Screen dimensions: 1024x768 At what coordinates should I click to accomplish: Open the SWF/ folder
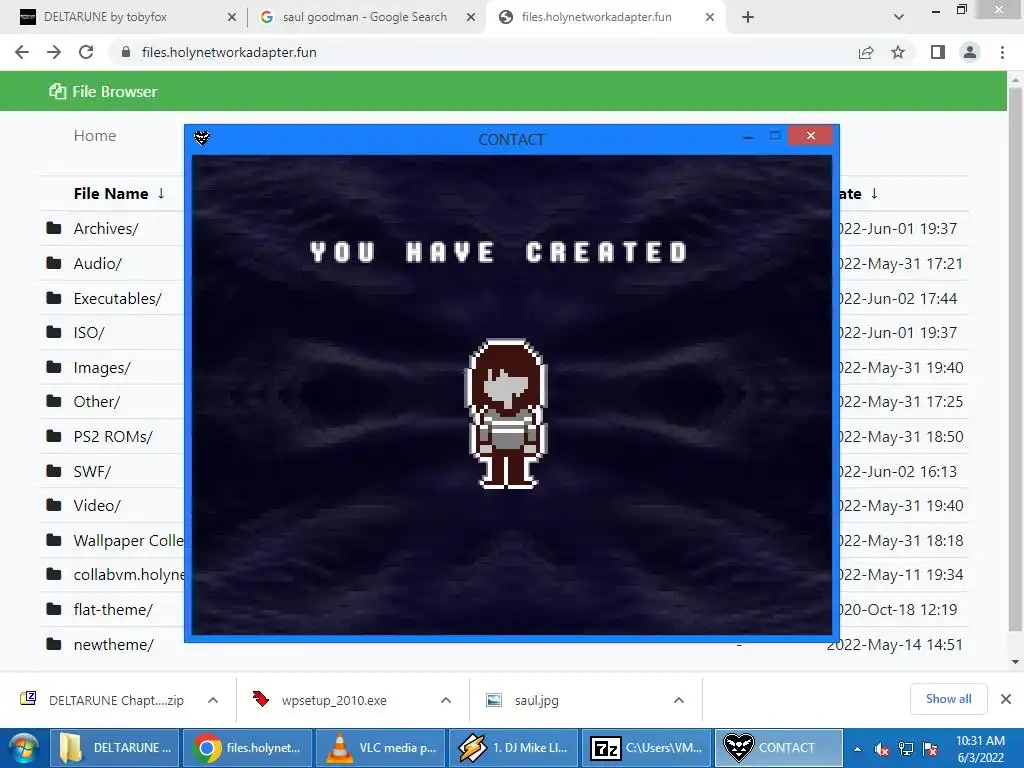click(92, 472)
